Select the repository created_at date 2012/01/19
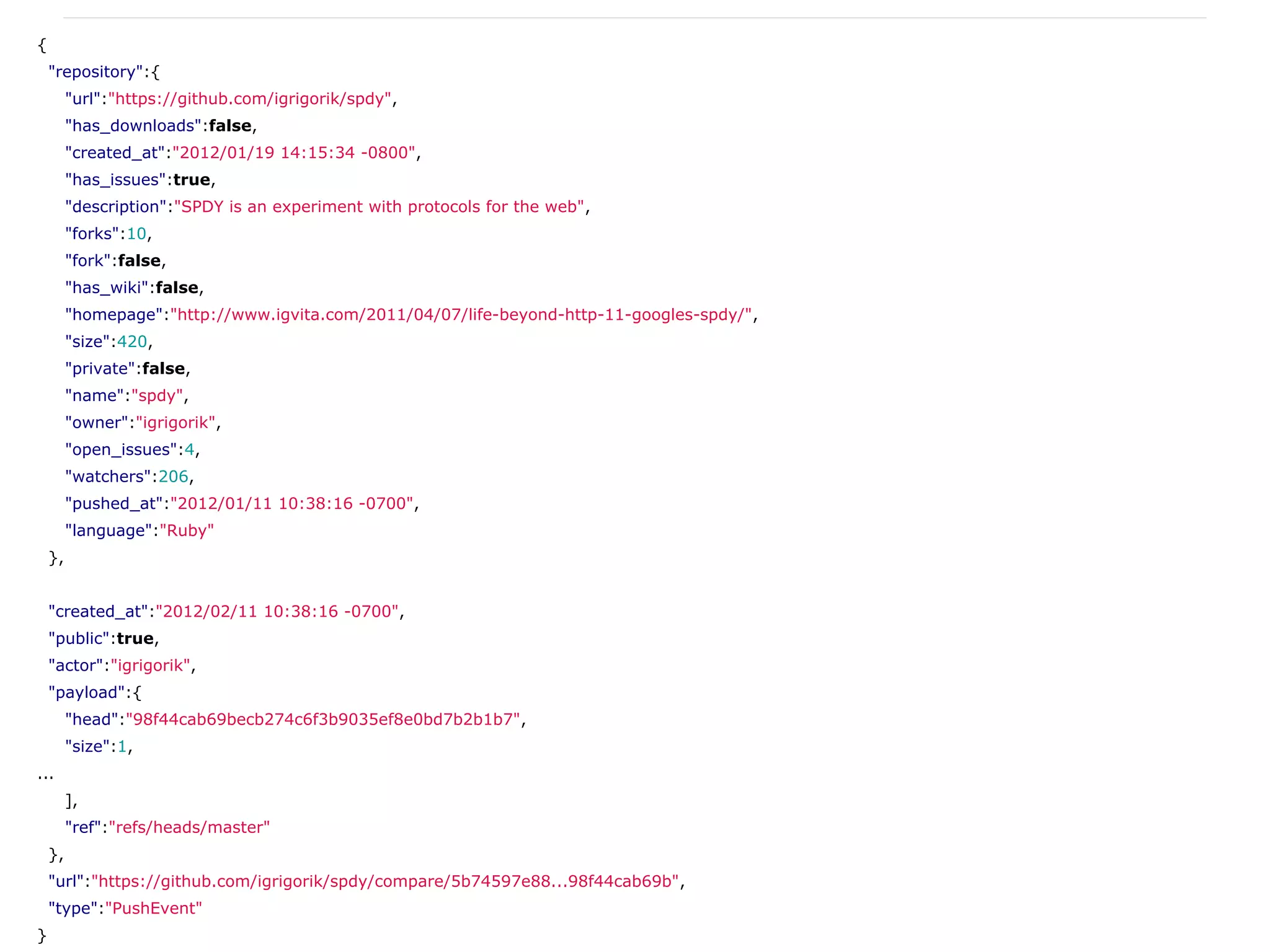The height and width of the screenshot is (952, 1270). 294,153
